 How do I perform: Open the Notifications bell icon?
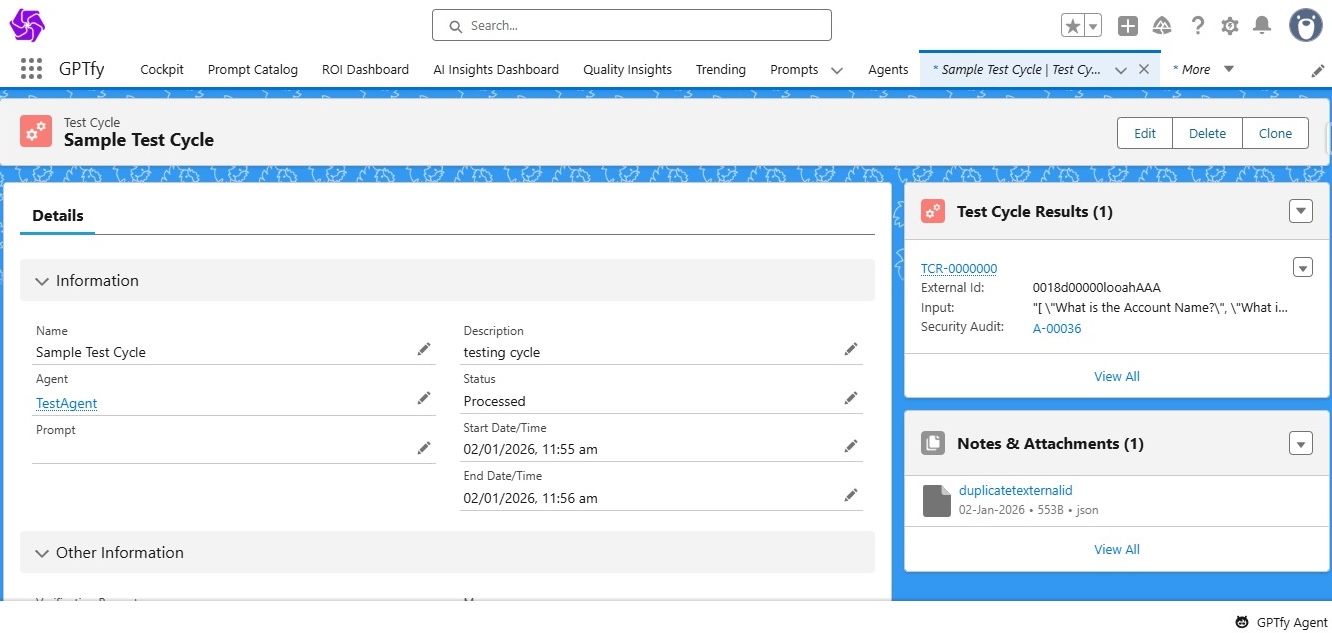click(1263, 26)
